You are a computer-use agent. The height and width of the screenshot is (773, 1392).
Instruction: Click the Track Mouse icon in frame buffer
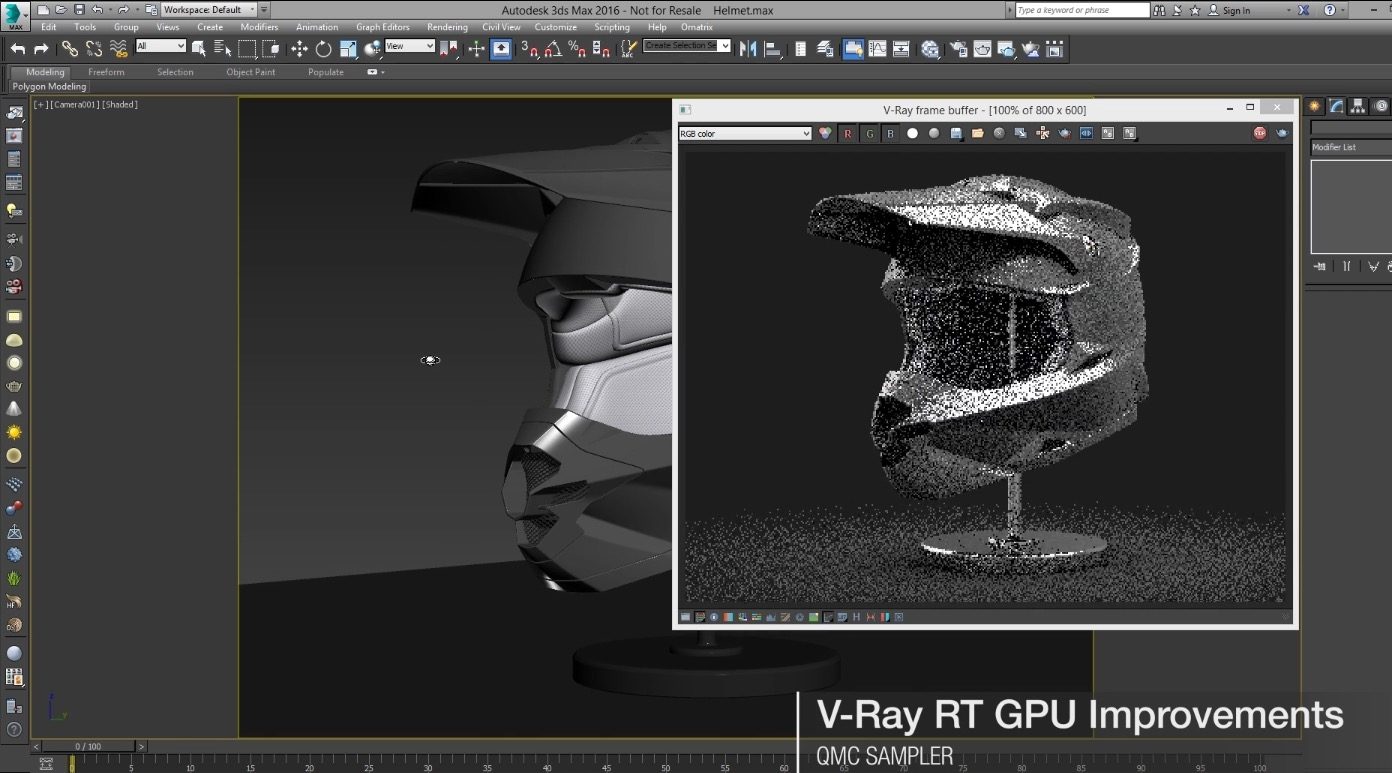[1043, 133]
